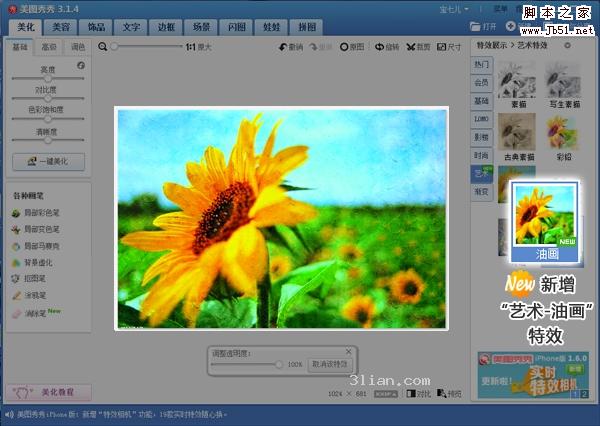
Task: Click the 取消该特效 cancel effect button
Action: coord(330,364)
